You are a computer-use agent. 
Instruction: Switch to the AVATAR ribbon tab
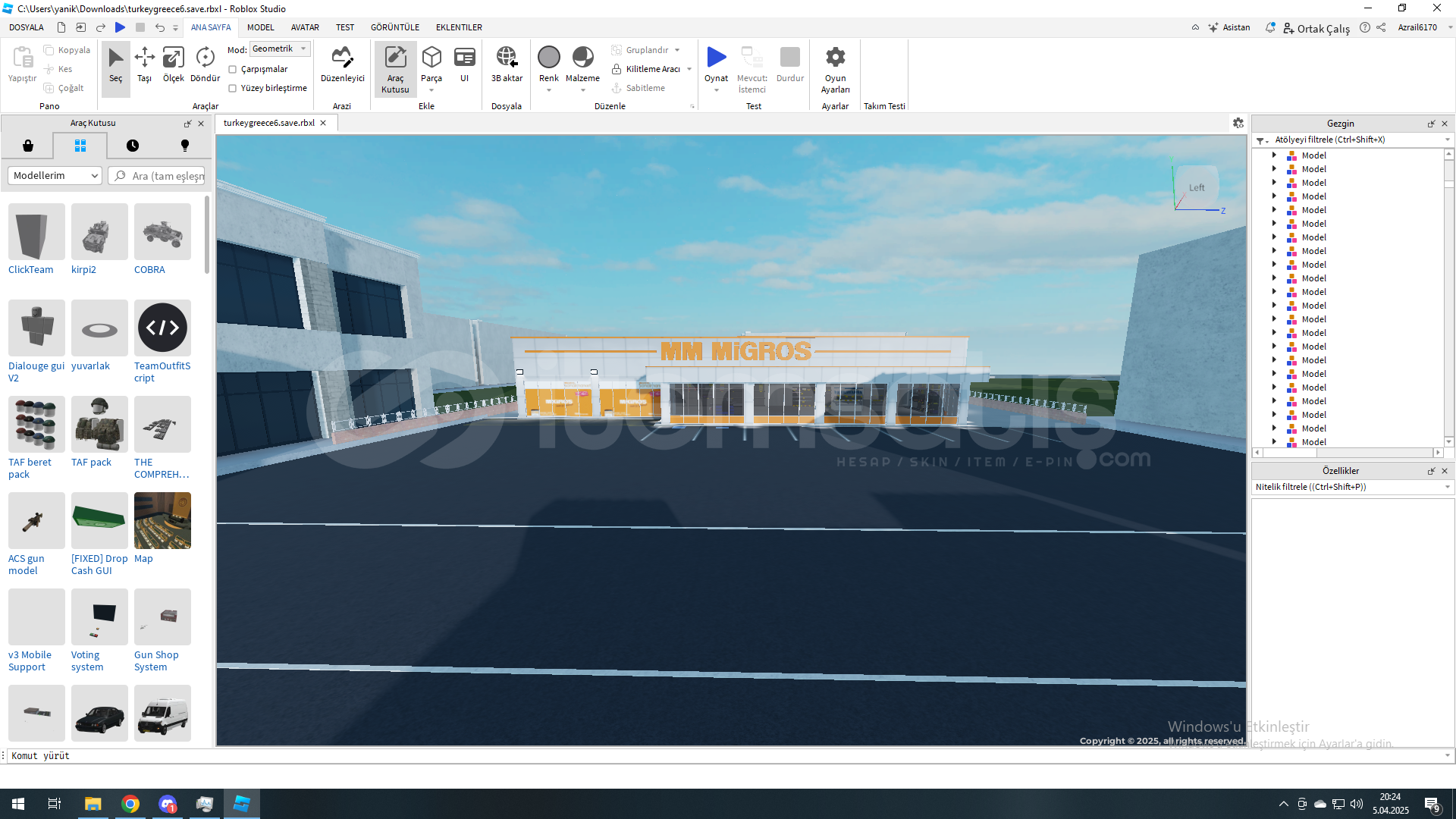click(305, 27)
